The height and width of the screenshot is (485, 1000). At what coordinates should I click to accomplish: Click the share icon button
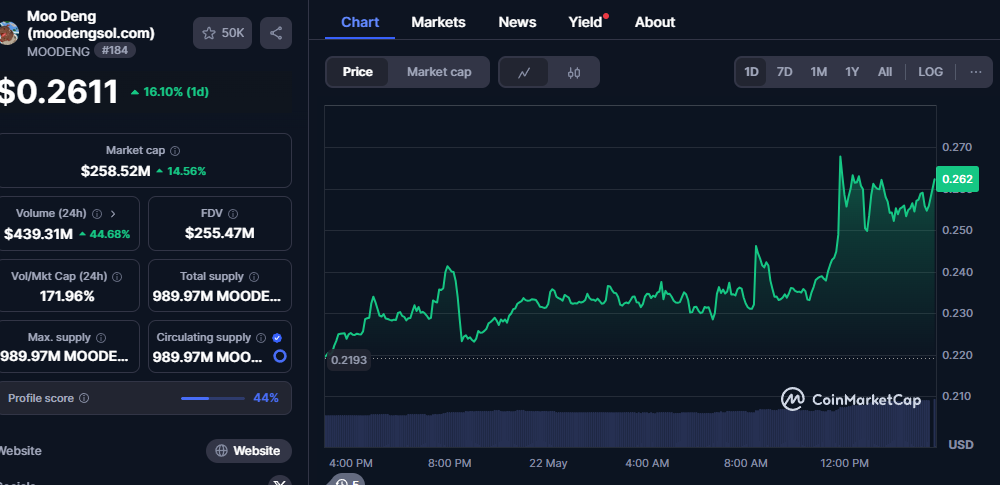[x=276, y=33]
